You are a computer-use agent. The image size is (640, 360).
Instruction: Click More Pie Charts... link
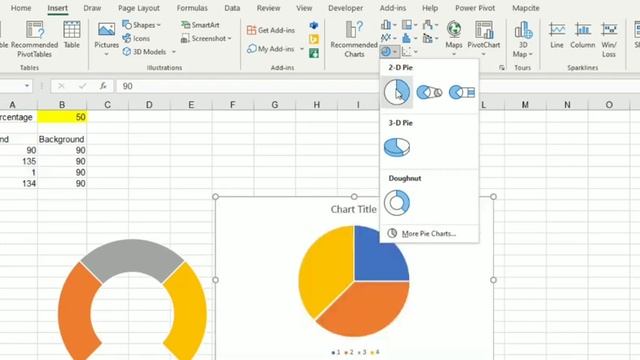[x=429, y=233]
